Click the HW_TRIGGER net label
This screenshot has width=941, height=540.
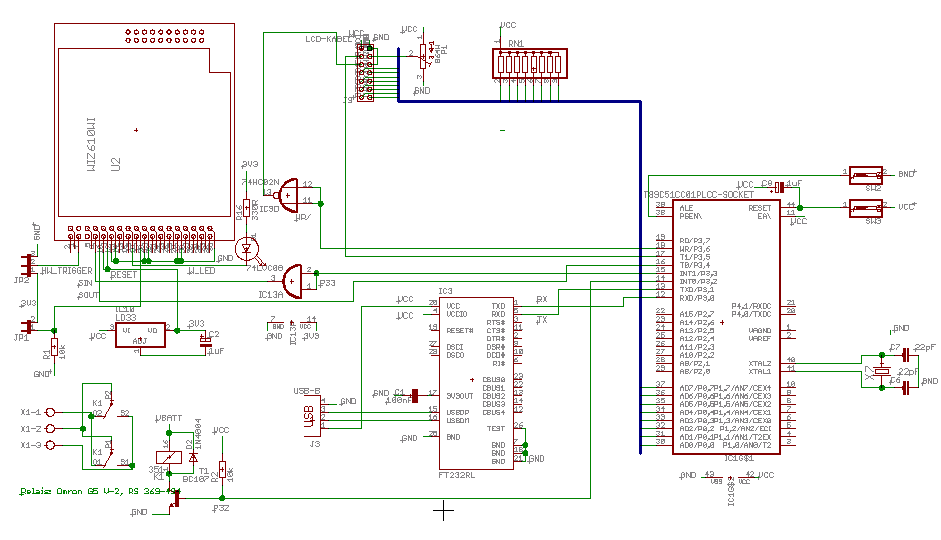[x=67, y=271]
